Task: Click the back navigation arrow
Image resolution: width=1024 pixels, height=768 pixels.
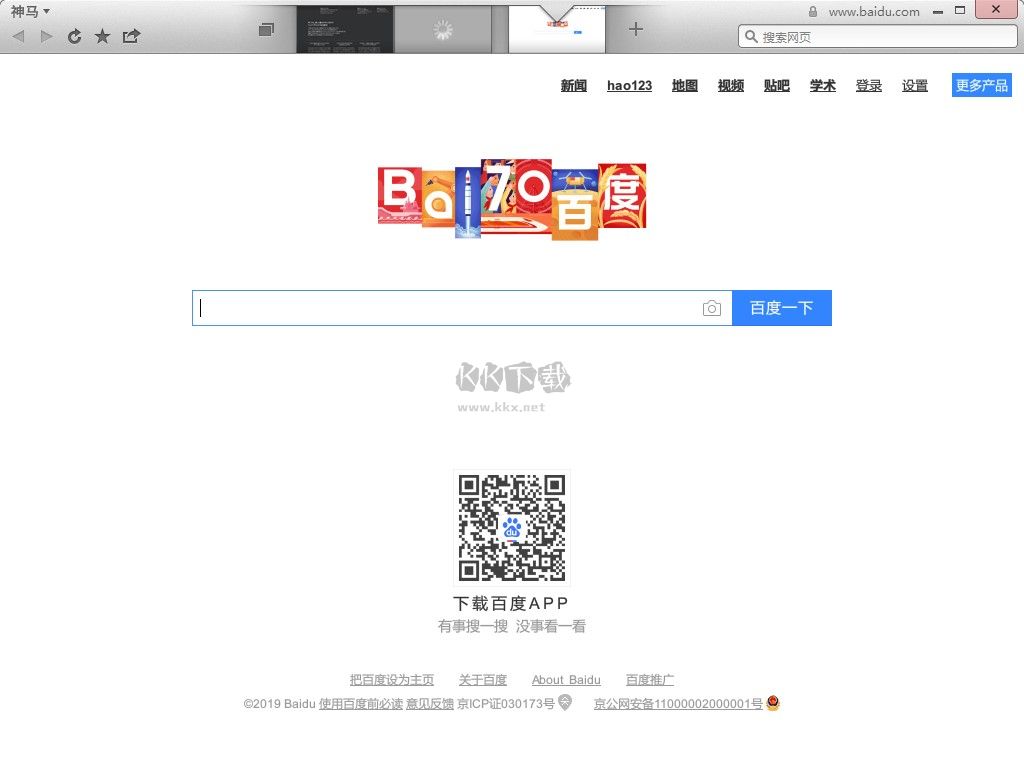Action: point(18,35)
